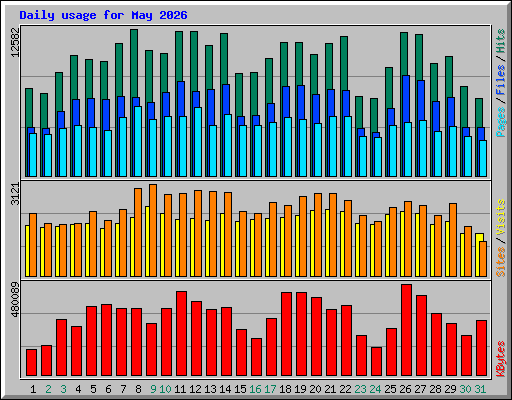Click day 14 on the x-axis
The image size is (512, 400).
(225, 389)
